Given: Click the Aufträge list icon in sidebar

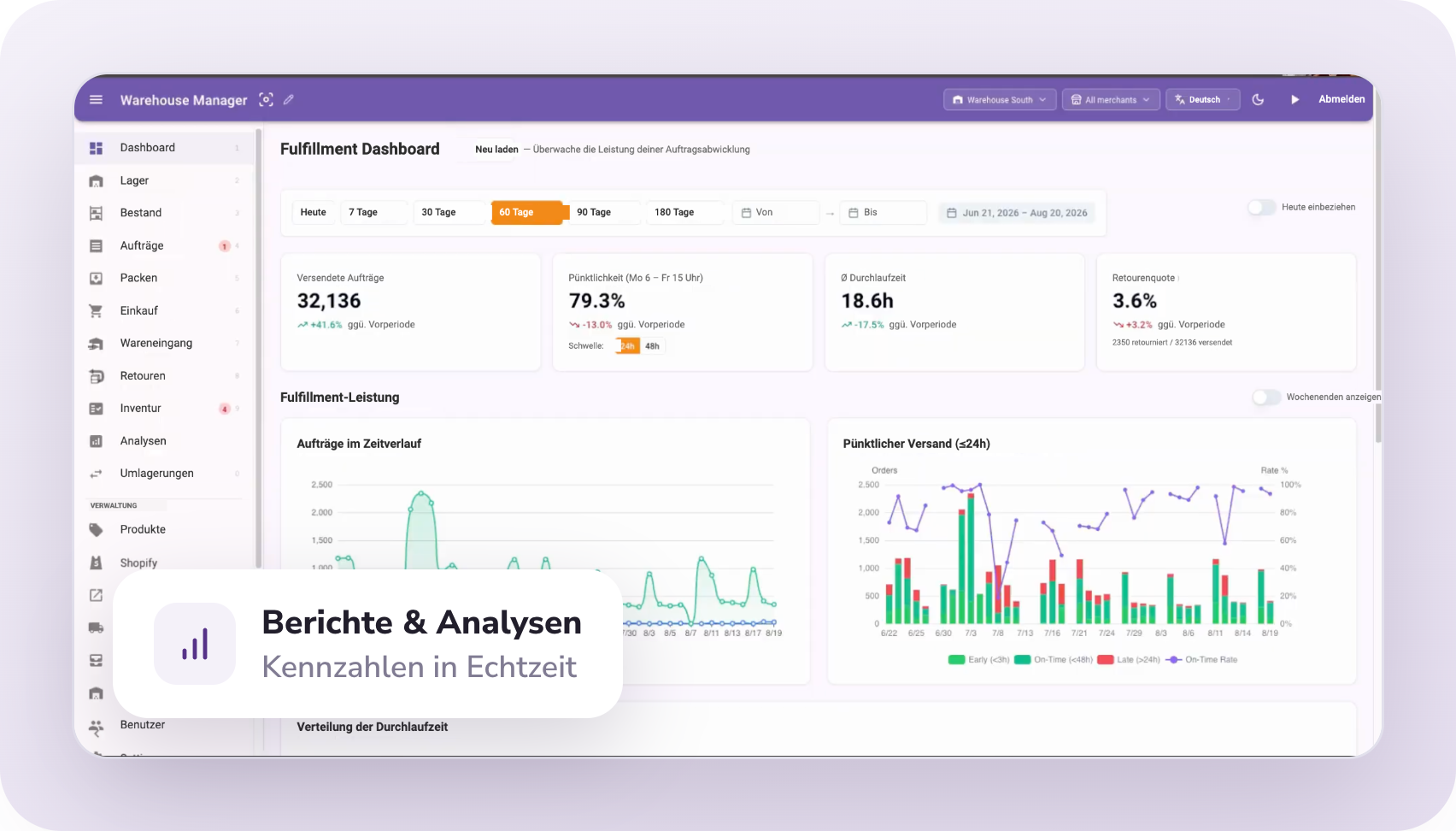Looking at the screenshot, I should click(97, 245).
